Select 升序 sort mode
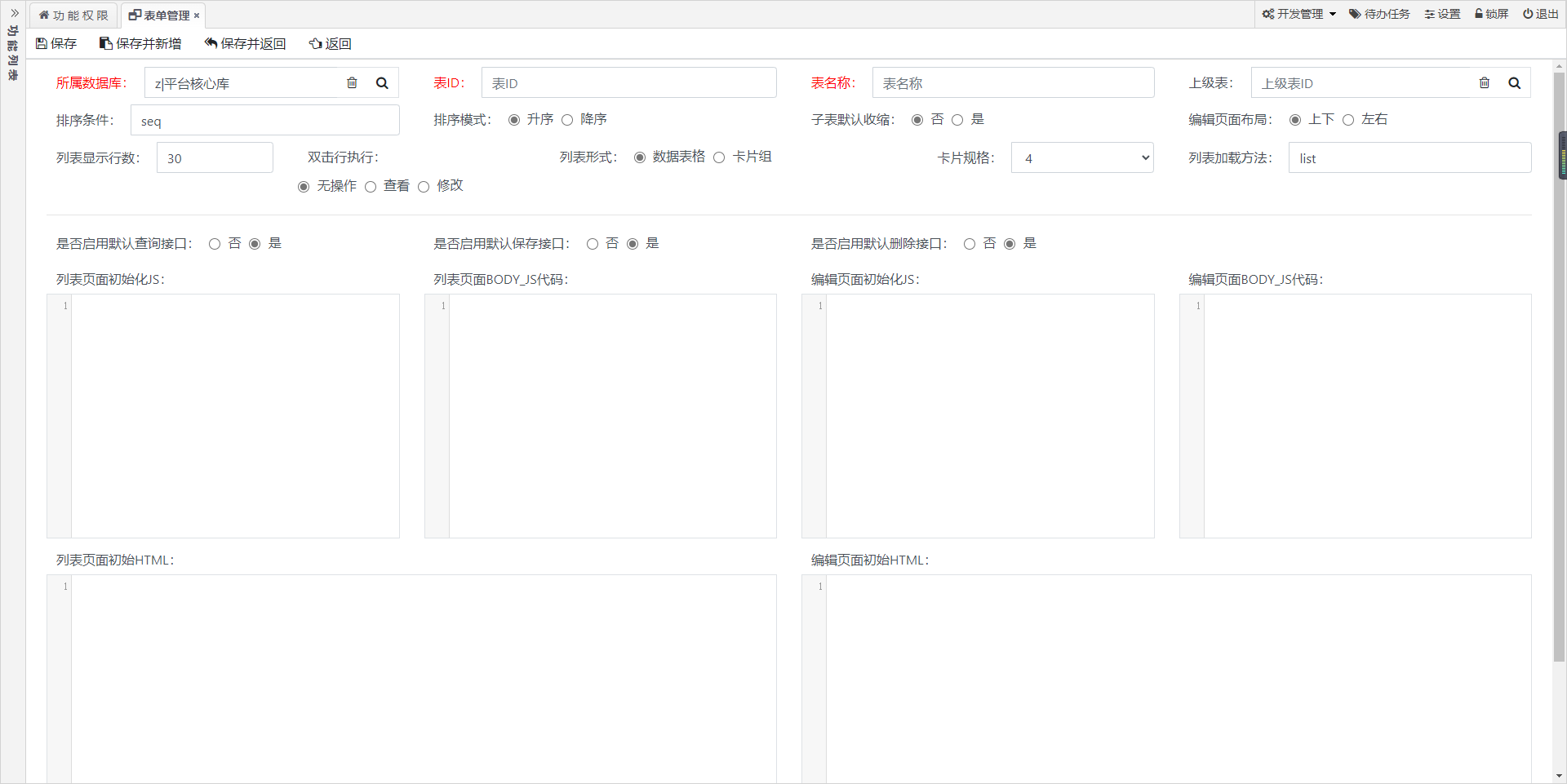The height and width of the screenshot is (784, 1567). (x=514, y=120)
